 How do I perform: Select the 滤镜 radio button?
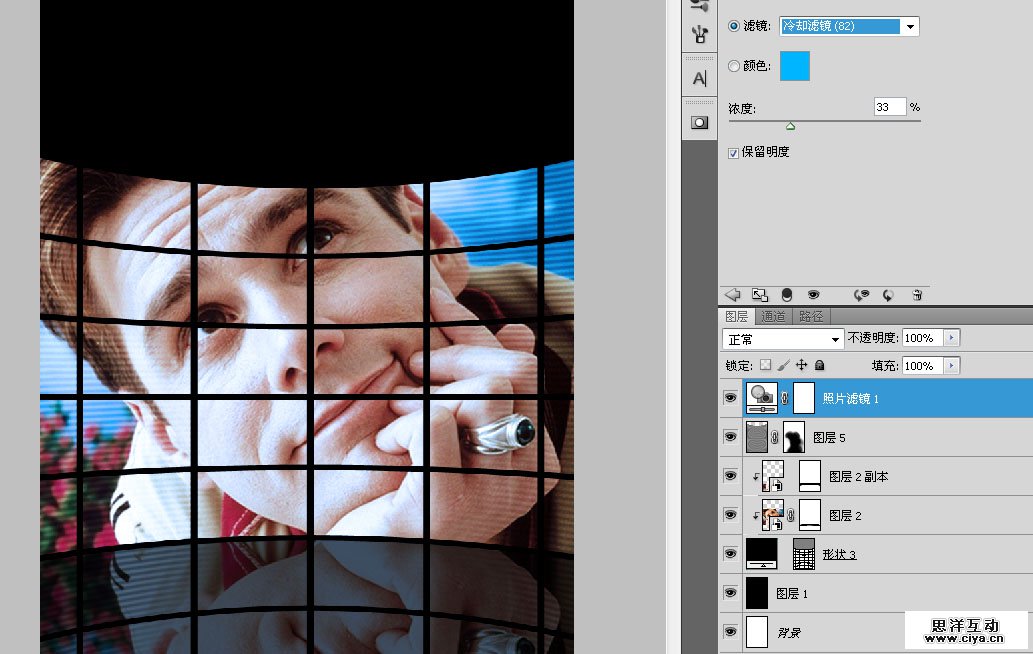733,26
